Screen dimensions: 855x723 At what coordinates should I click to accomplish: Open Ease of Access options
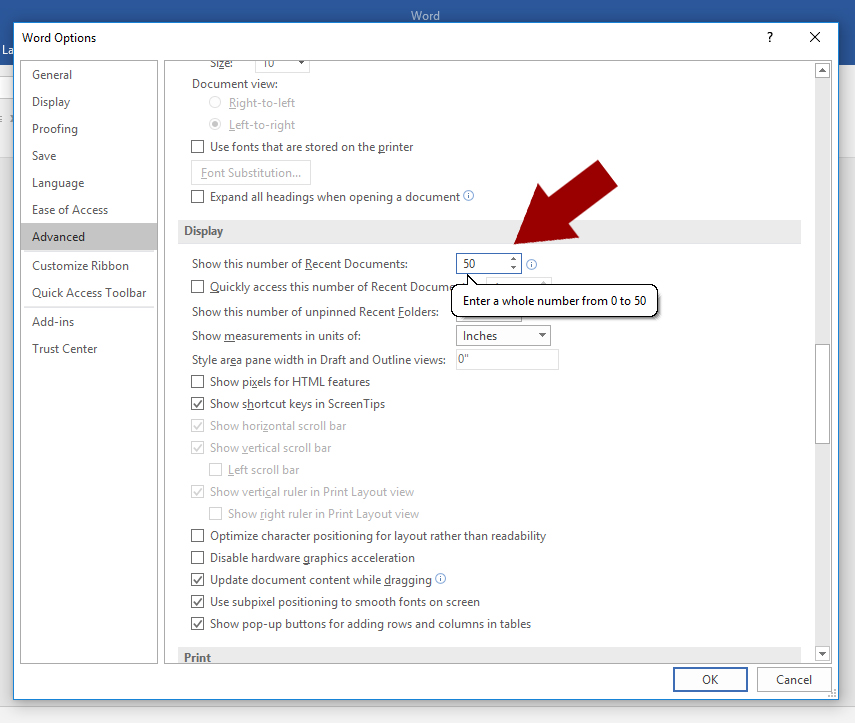coord(89,210)
